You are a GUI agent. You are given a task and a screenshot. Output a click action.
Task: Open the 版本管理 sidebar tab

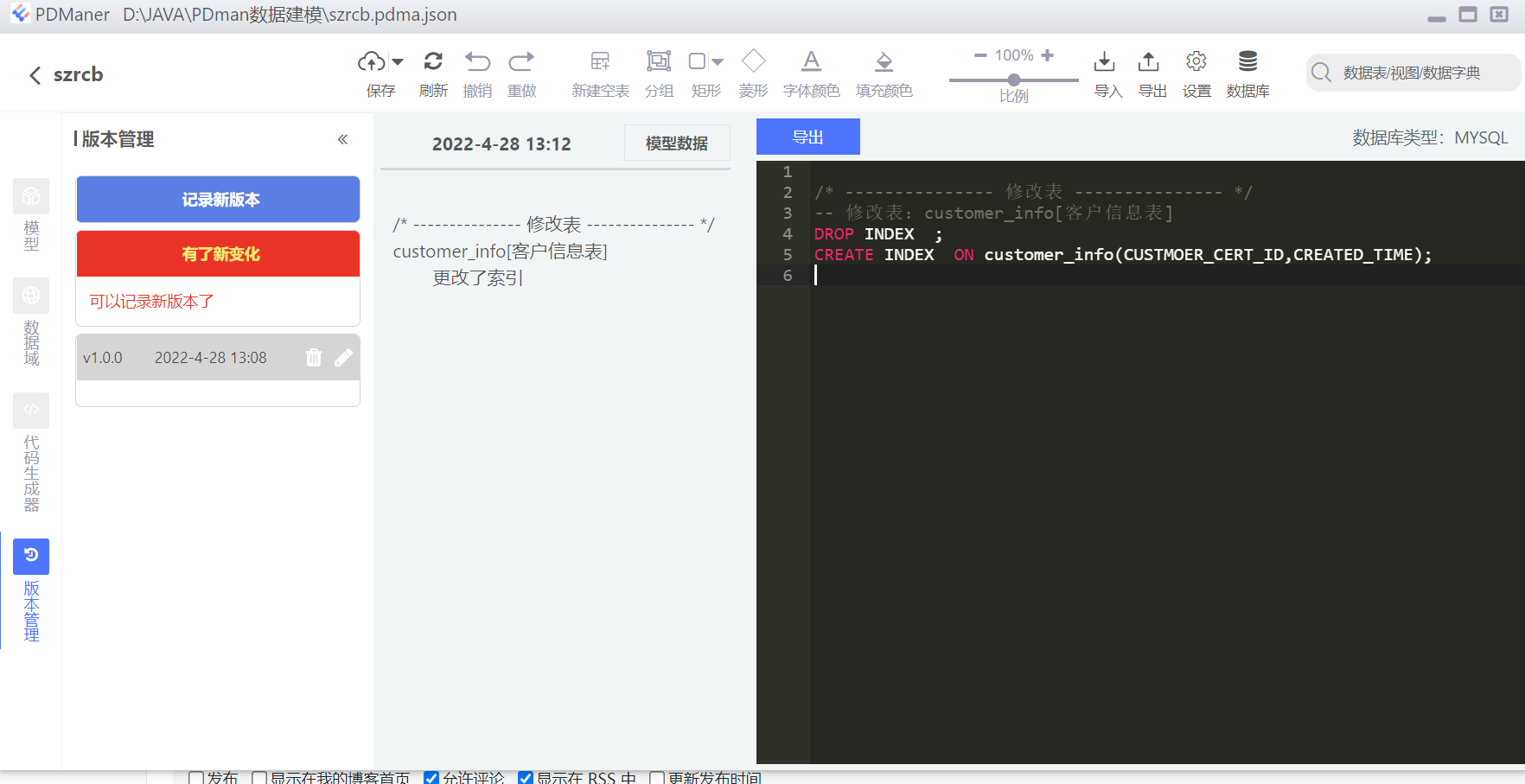(31, 591)
